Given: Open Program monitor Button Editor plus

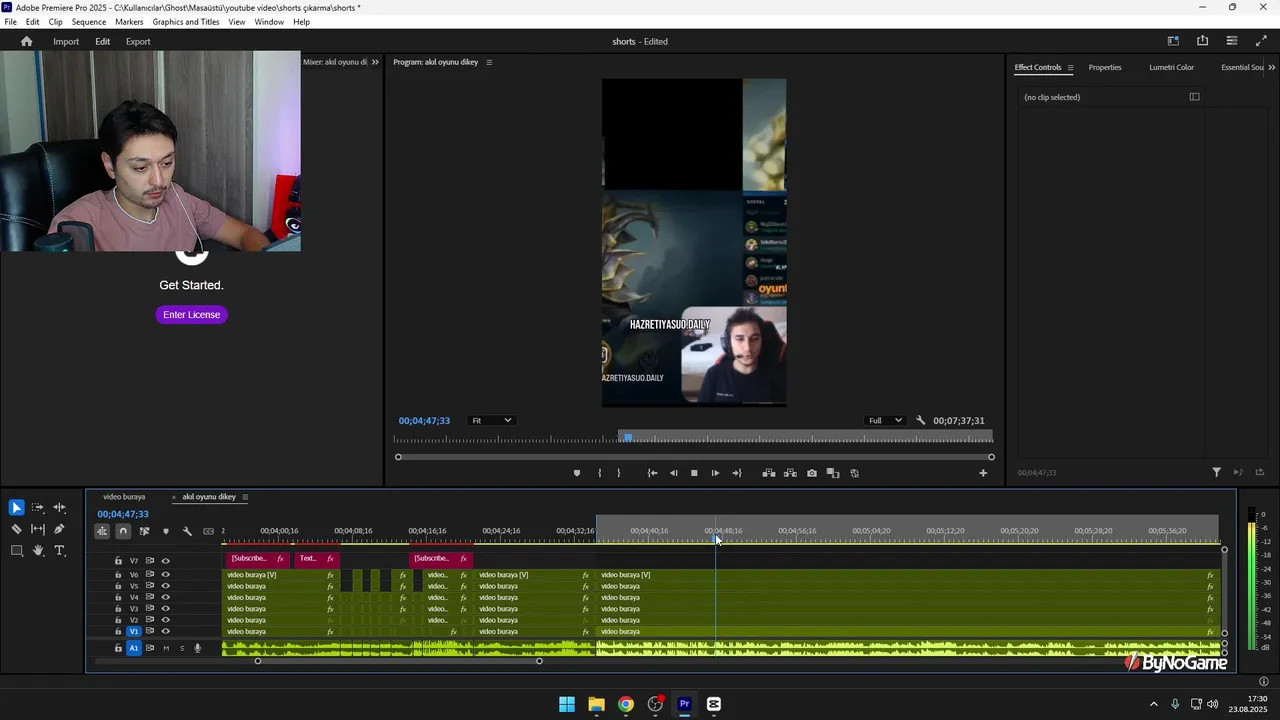Looking at the screenshot, I should point(983,473).
